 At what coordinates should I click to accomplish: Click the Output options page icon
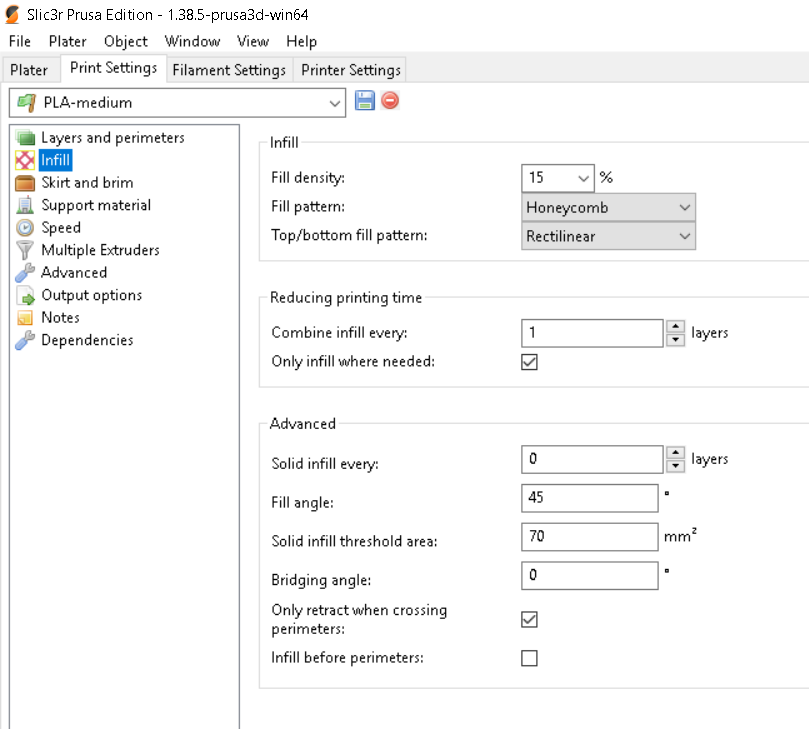tap(25, 295)
